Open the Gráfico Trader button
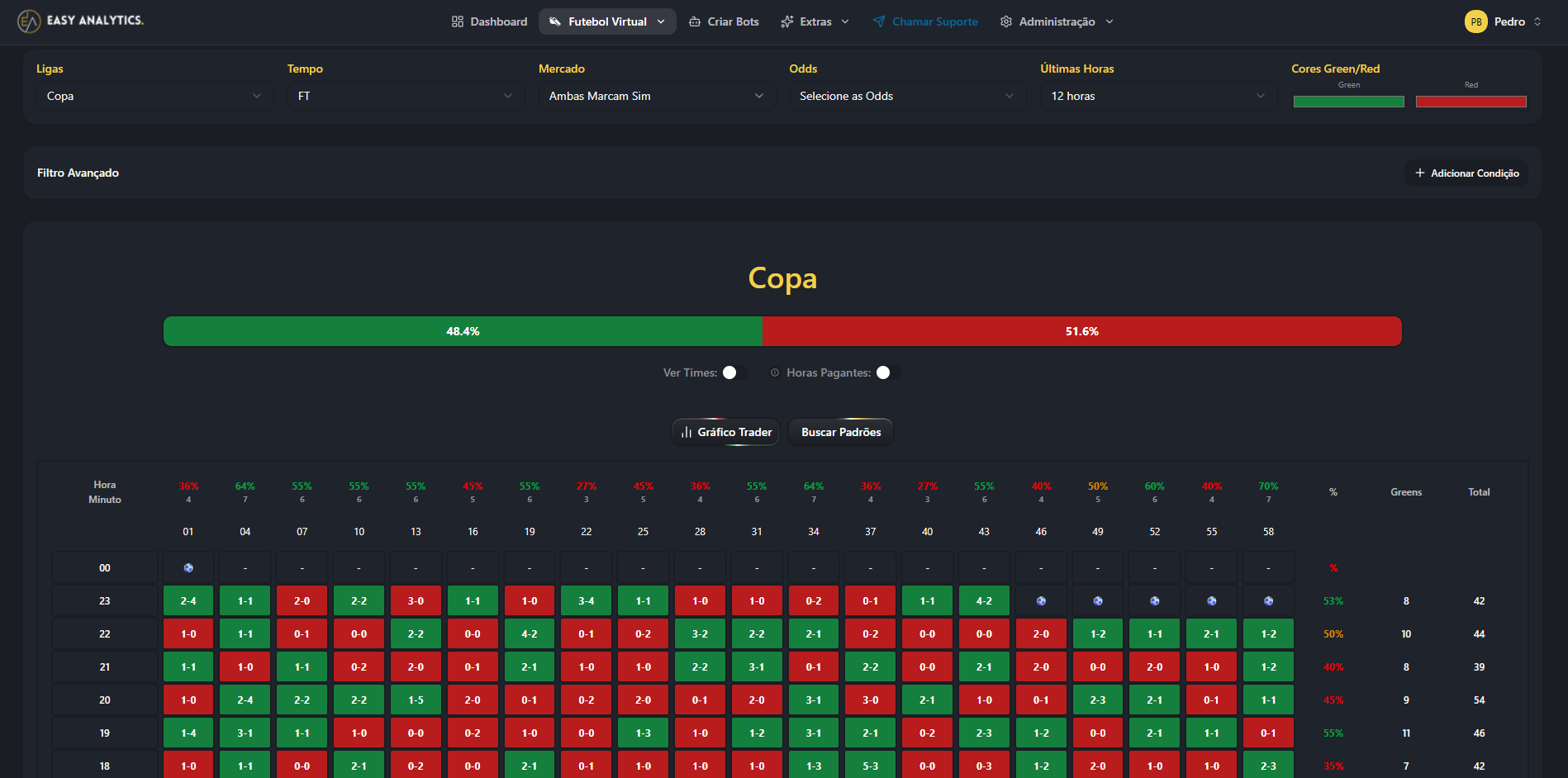 pyautogui.click(x=725, y=432)
